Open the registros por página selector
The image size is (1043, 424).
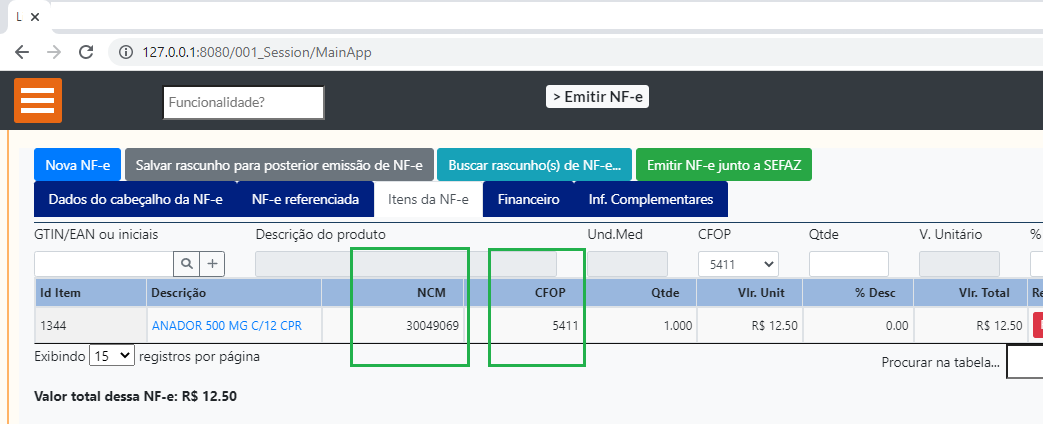(x=111, y=355)
